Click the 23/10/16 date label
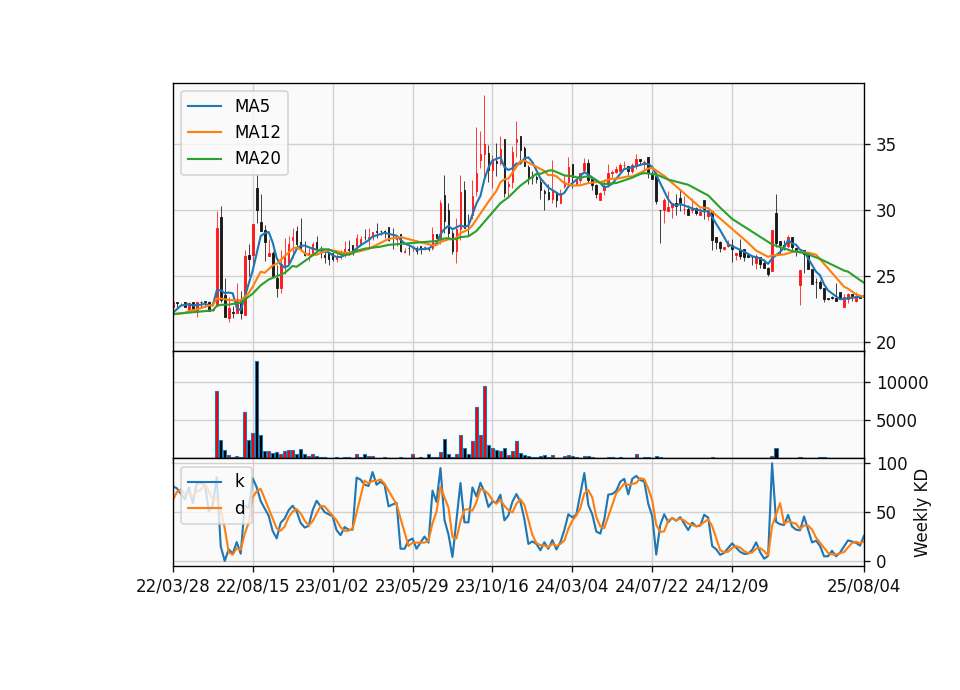The width and height of the screenshot is (960, 690). tap(492, 586)
